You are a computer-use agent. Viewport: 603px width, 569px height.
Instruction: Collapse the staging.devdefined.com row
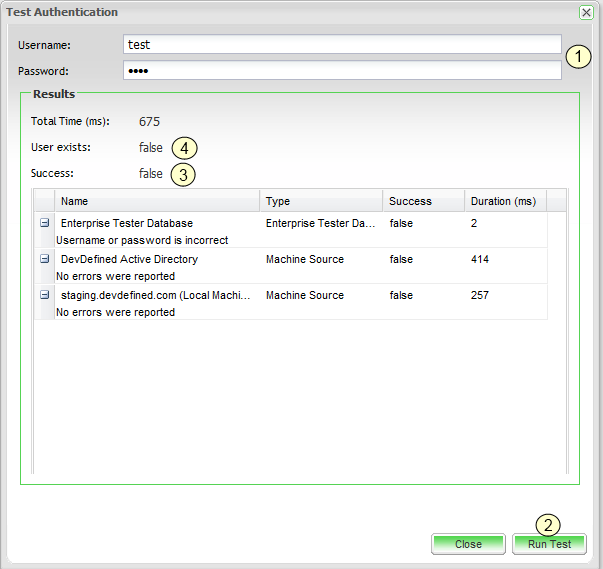click(x=44, y=295)
